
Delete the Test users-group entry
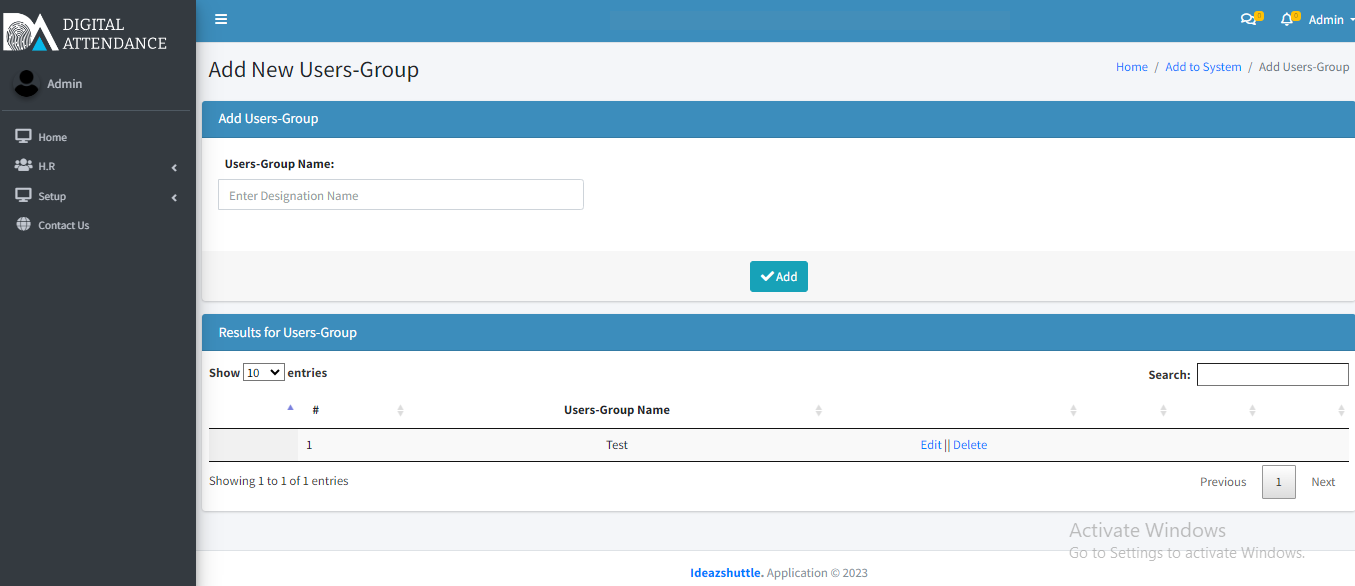point(969,444)
